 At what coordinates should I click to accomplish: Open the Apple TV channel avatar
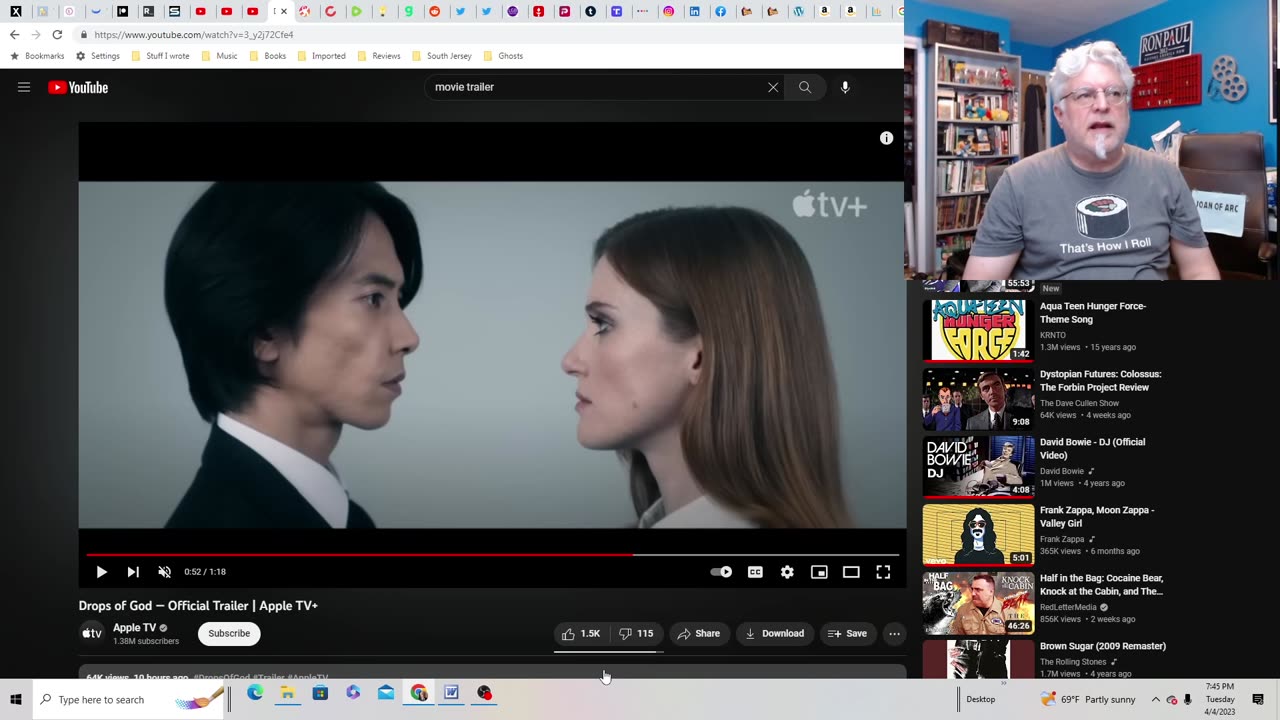point(92,633)
